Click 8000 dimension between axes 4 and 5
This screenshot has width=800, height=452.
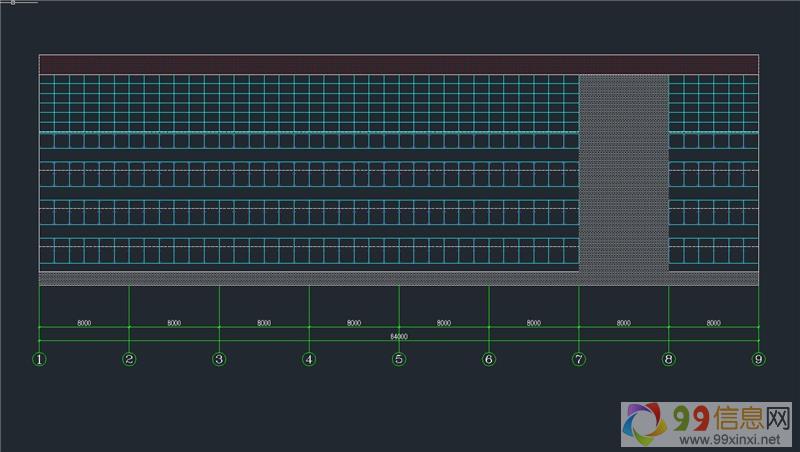click(x=354, y=323)
